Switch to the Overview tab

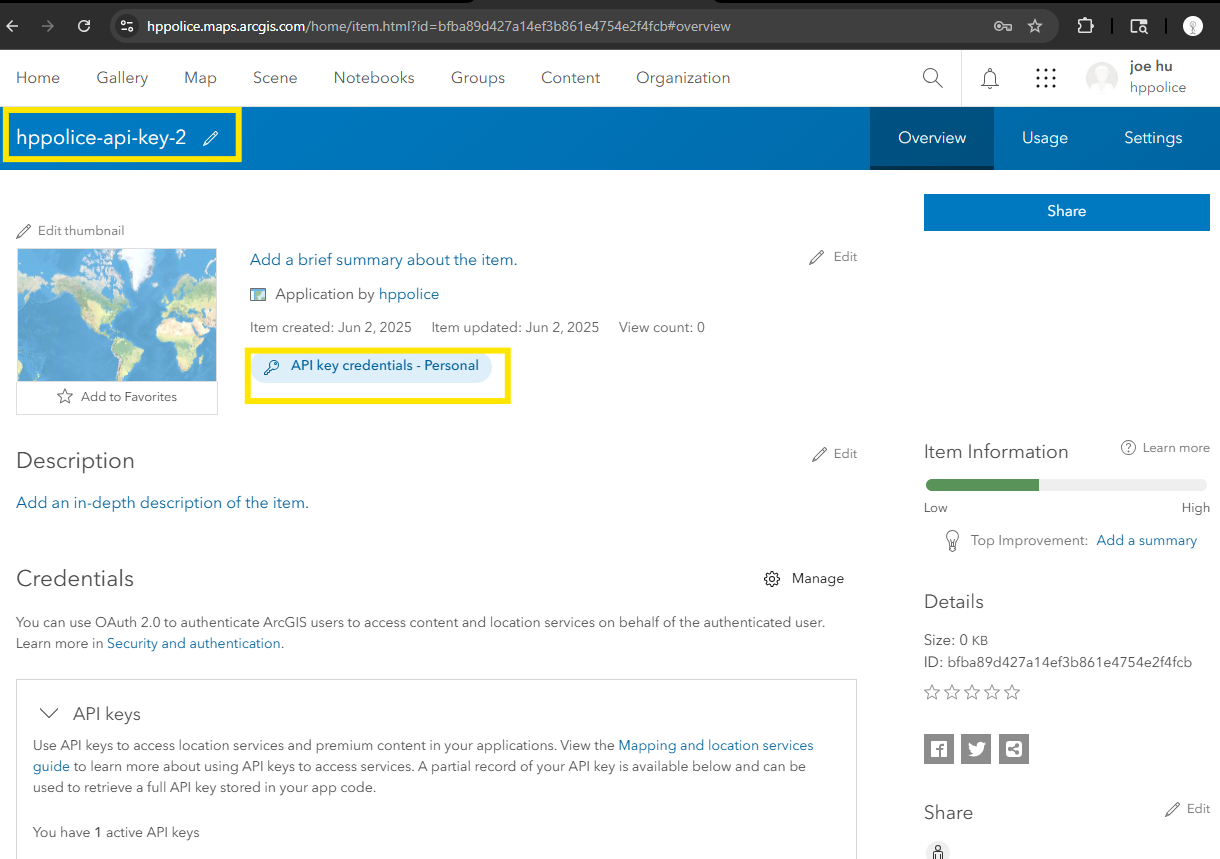click(932, 138)
